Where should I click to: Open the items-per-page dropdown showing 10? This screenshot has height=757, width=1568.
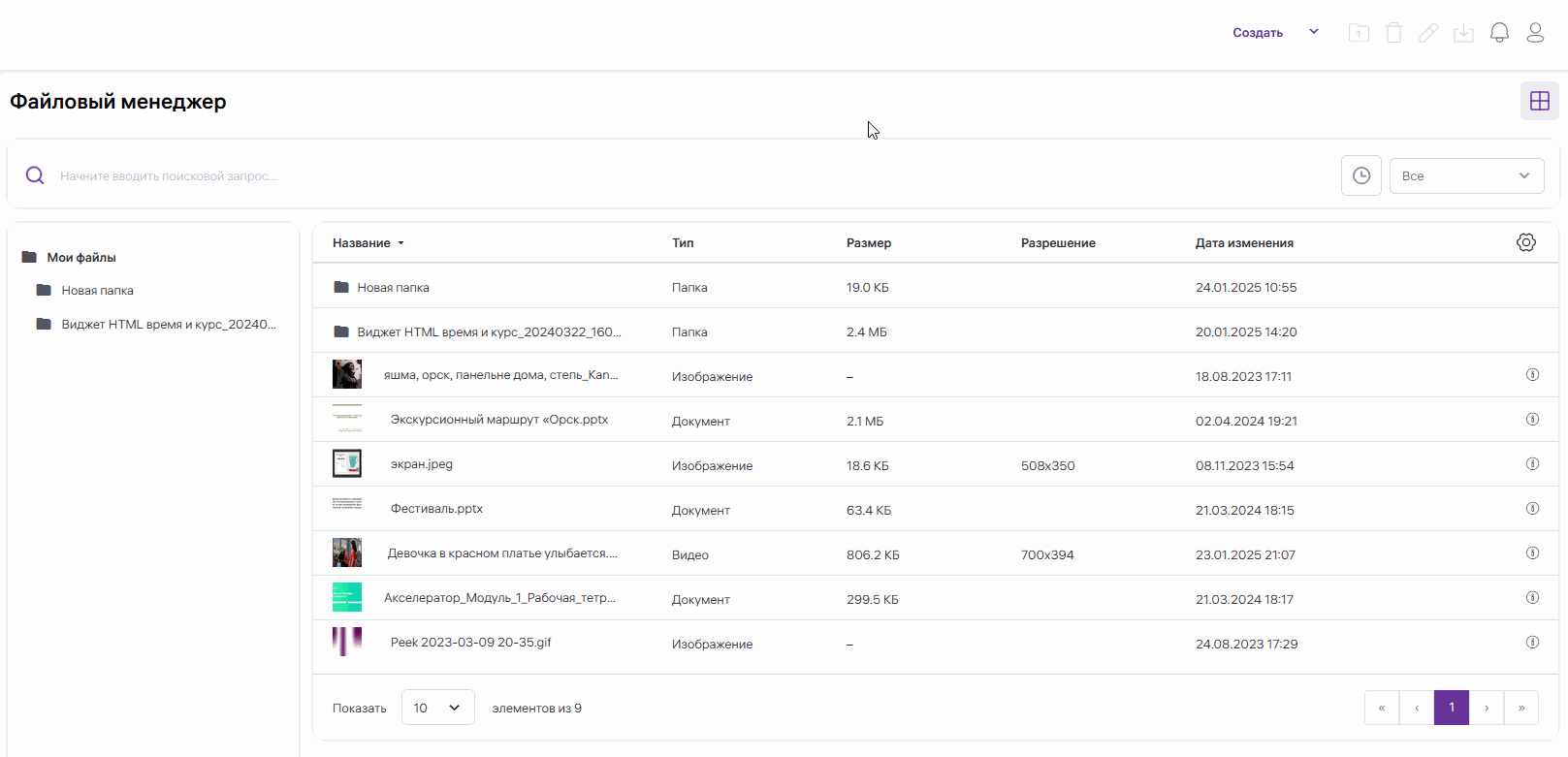click(x=437, y=708)
